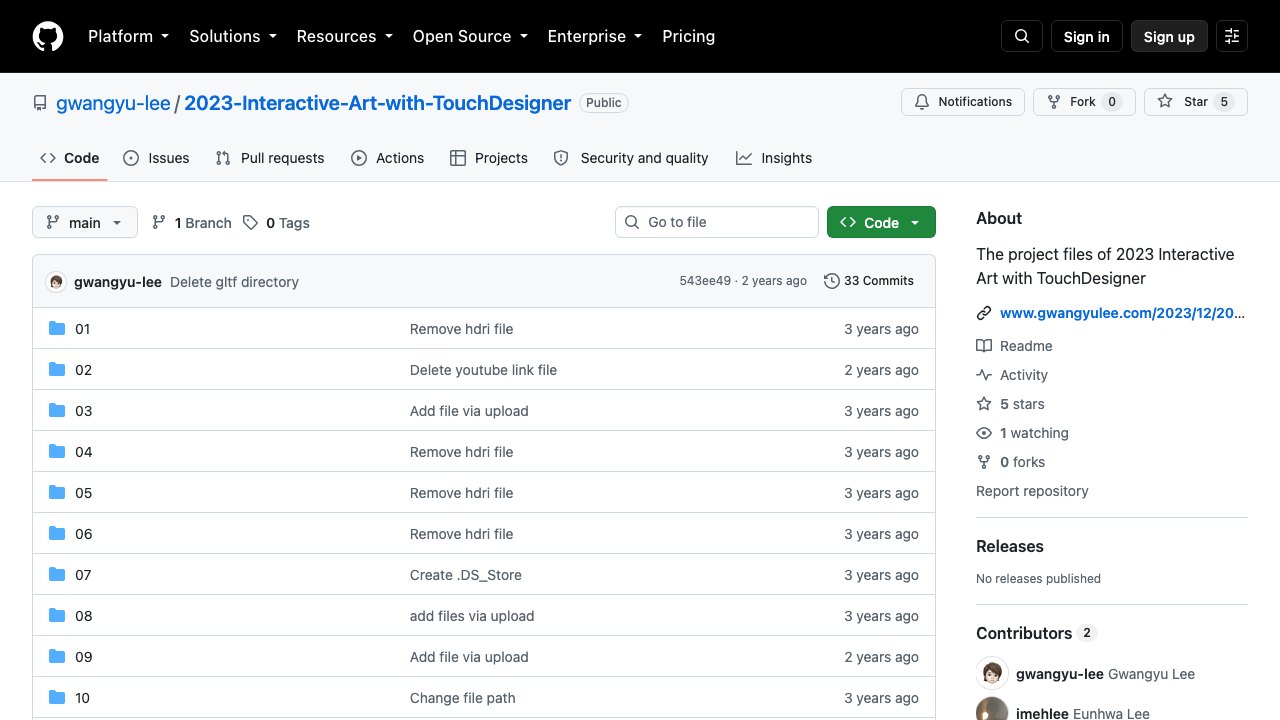Open folder named 10
Image resolution: width=1280 pixels, height=720 pixels.
pos(82,698)
